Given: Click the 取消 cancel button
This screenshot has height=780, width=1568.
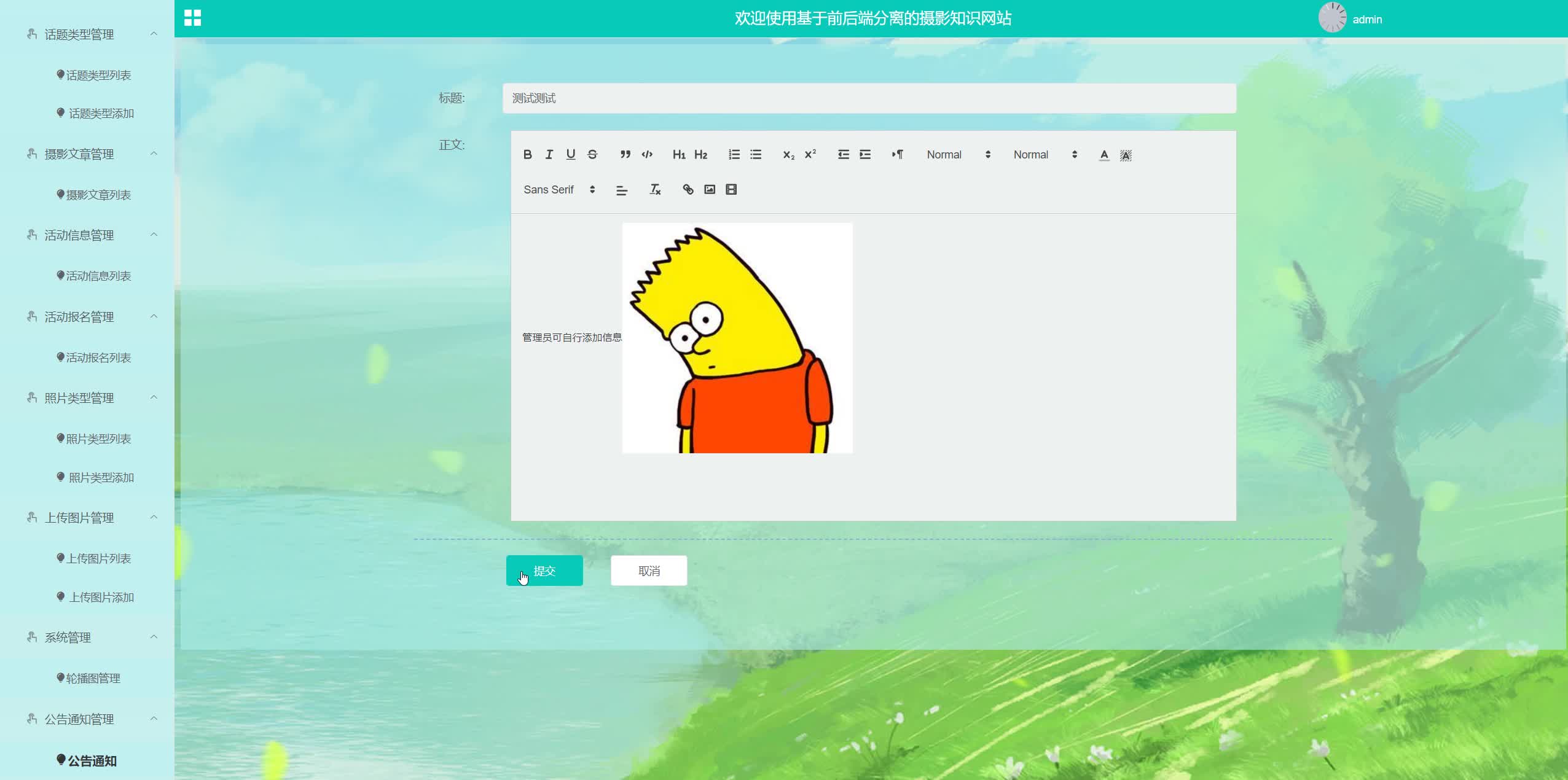Looking at the screenshot, I should click(649, 571).
